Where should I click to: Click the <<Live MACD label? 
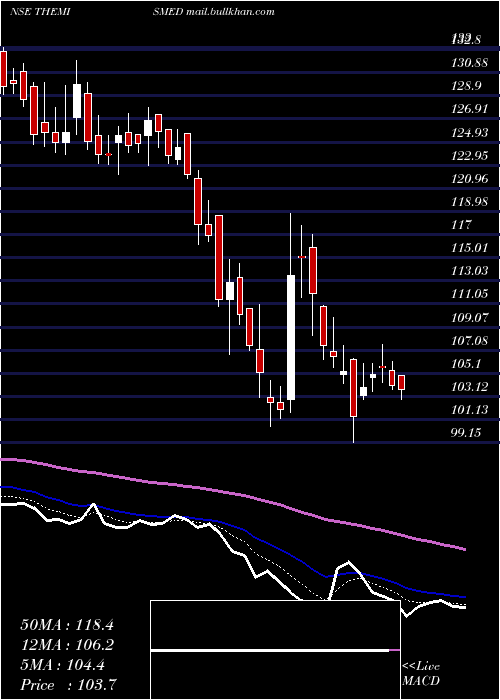[421, 673]
